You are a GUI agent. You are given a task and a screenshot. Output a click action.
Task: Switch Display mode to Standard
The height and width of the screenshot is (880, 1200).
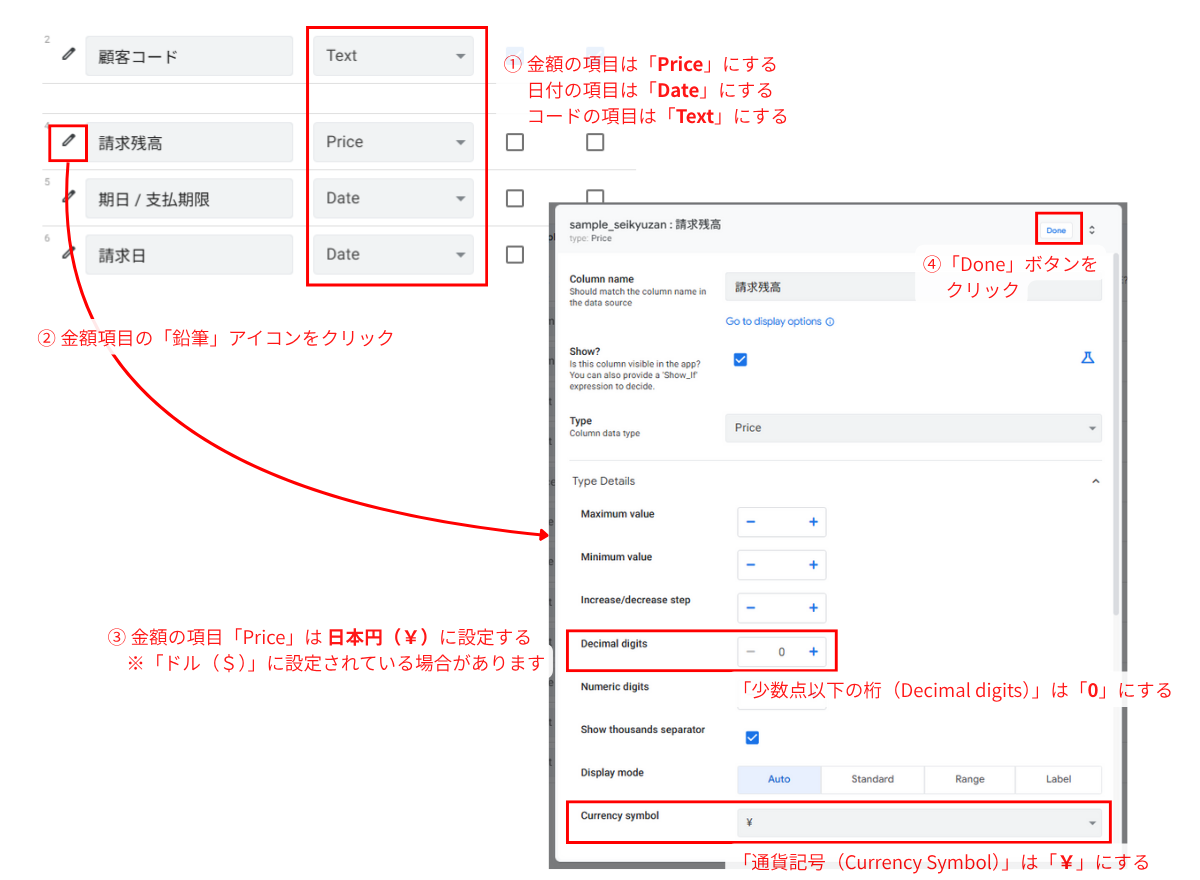click(x=872, y=779)
